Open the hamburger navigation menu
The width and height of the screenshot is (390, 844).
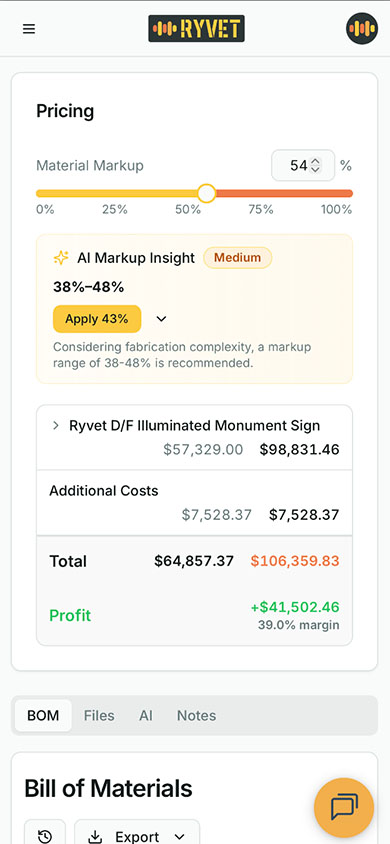[x=29, y=29]
